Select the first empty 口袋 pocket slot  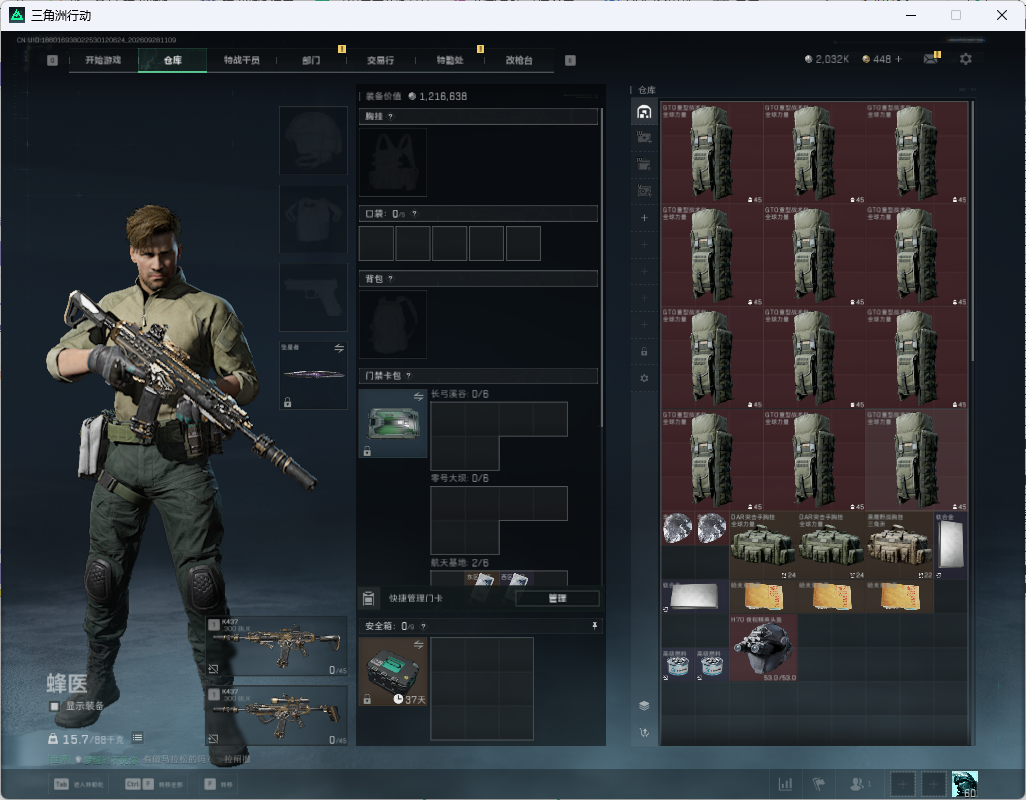point(376,243)
